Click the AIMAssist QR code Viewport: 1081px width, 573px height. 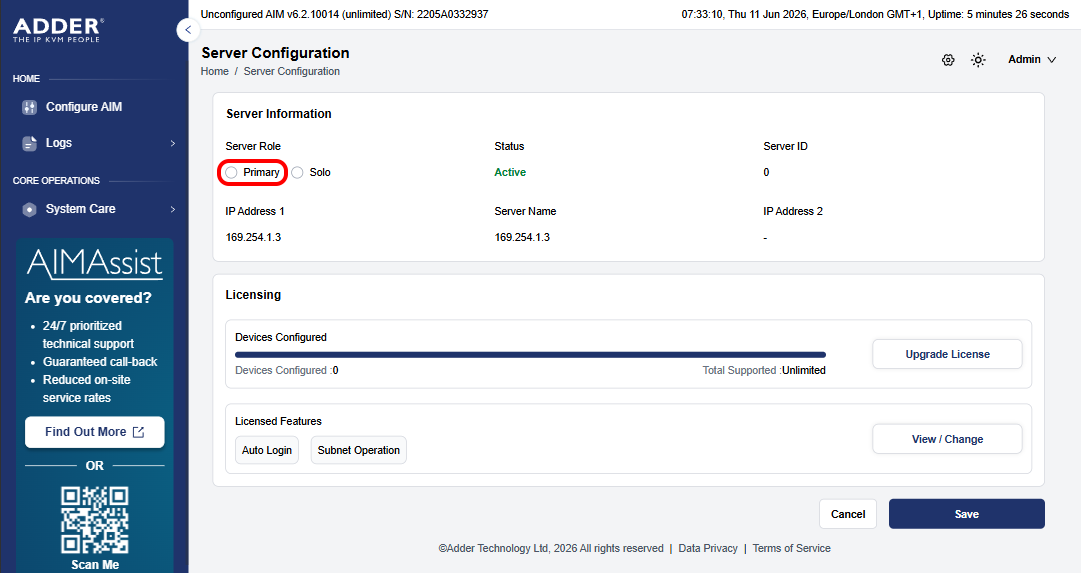pos(94,521)
